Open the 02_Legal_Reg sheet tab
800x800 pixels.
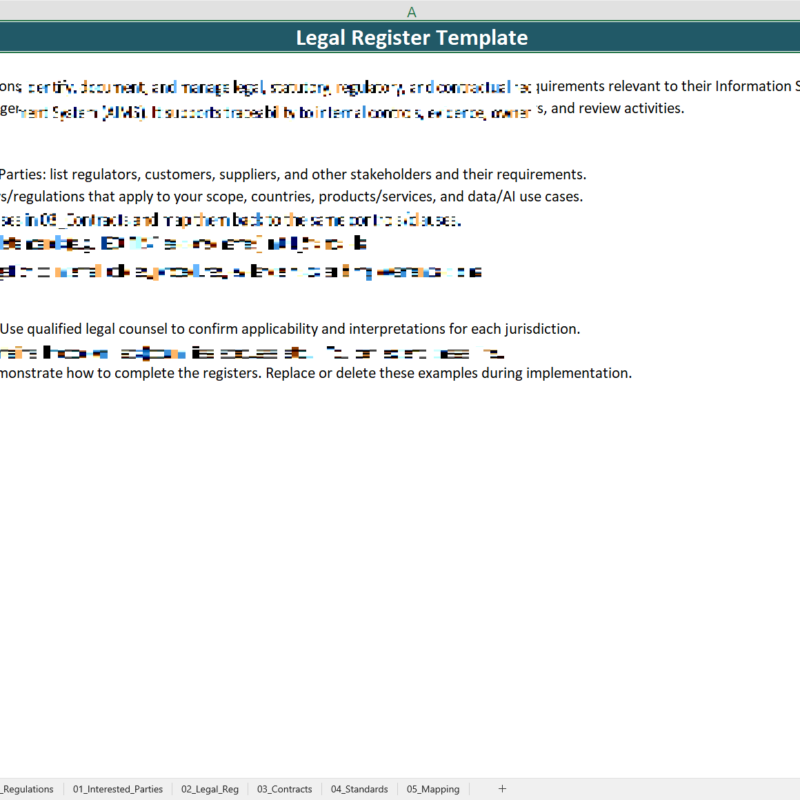point(209,789)
